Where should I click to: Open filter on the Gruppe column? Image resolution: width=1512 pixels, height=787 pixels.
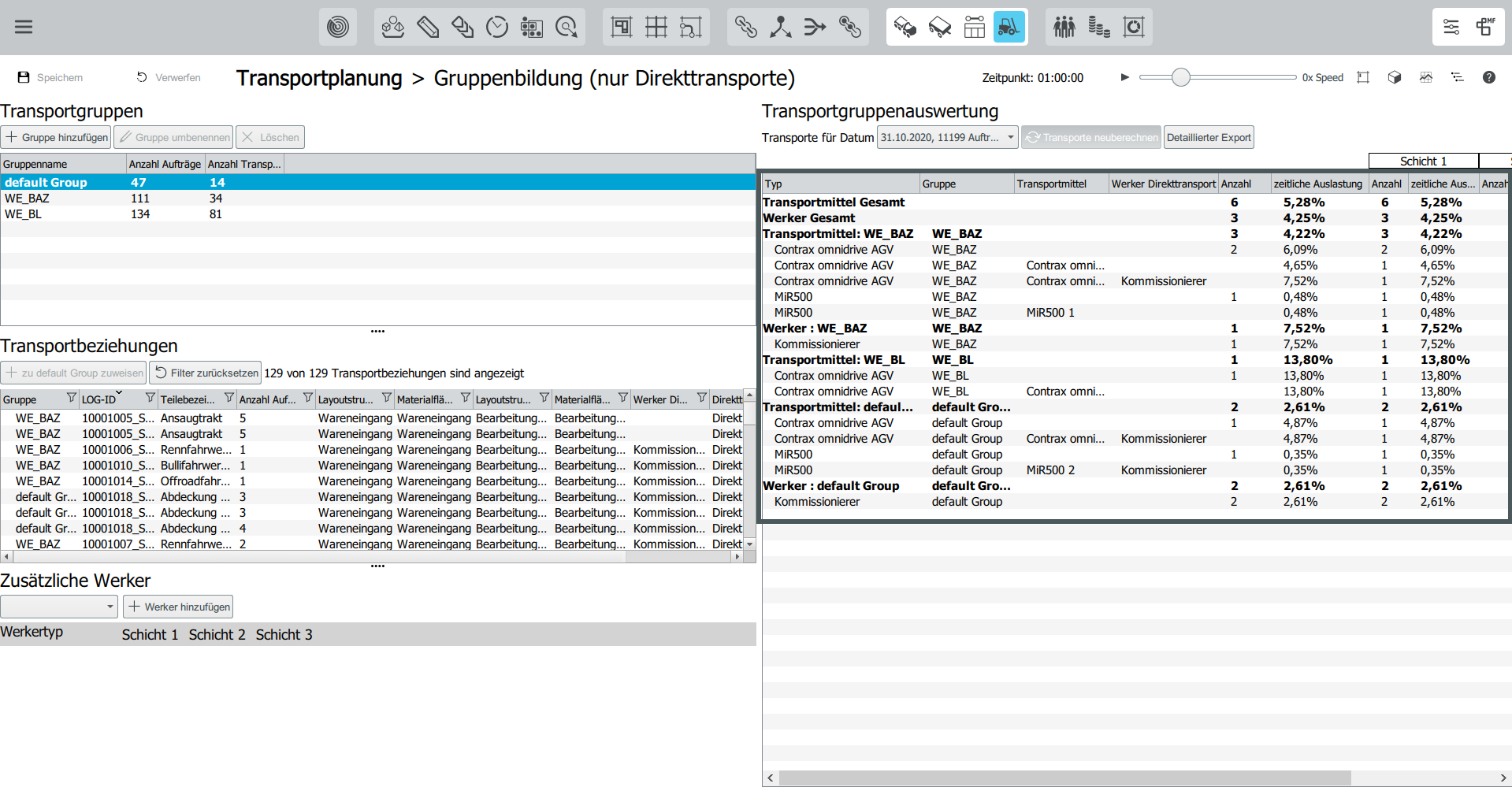point(71,398)
